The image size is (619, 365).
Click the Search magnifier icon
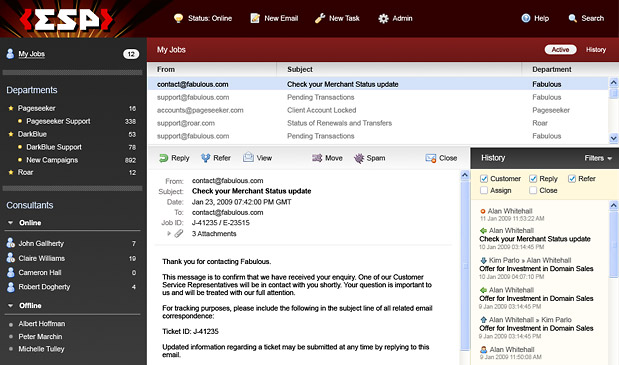(572, 18)
